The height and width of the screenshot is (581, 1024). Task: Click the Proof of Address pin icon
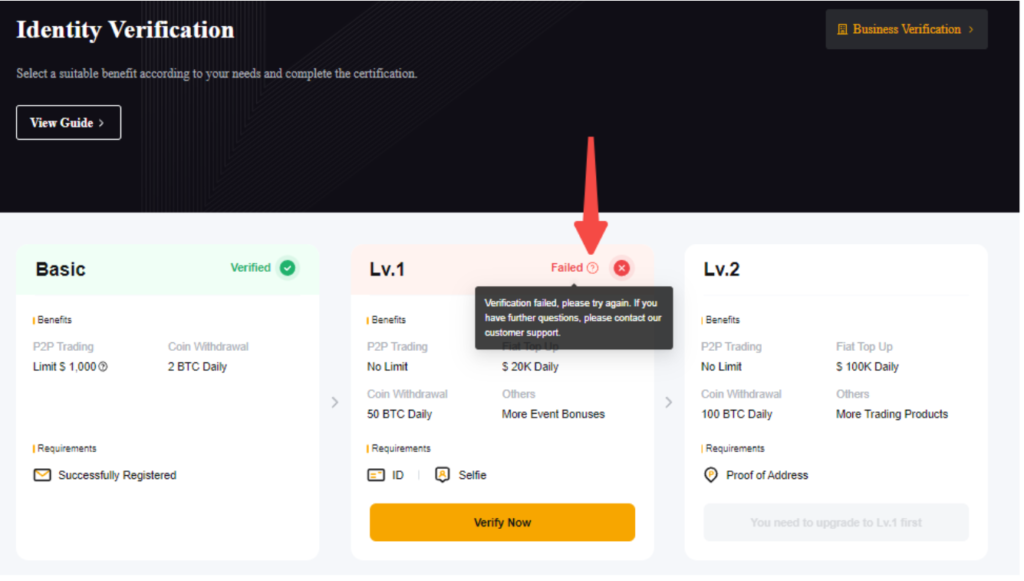pos(711,475)
